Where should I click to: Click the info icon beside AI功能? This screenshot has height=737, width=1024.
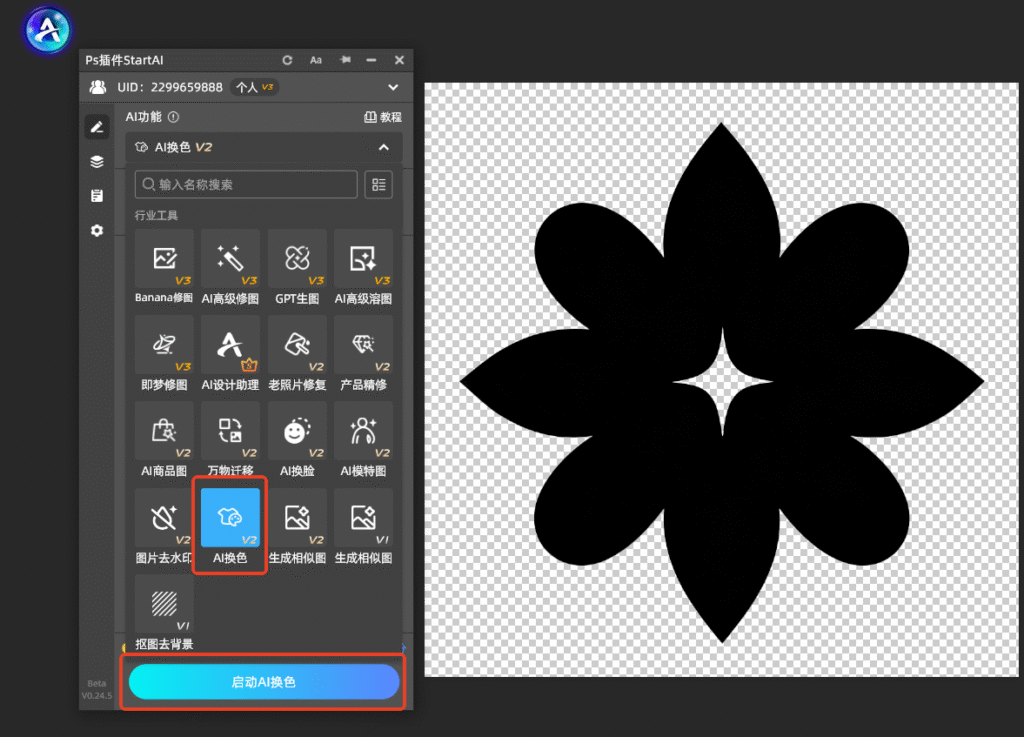(x=173, y=117)
